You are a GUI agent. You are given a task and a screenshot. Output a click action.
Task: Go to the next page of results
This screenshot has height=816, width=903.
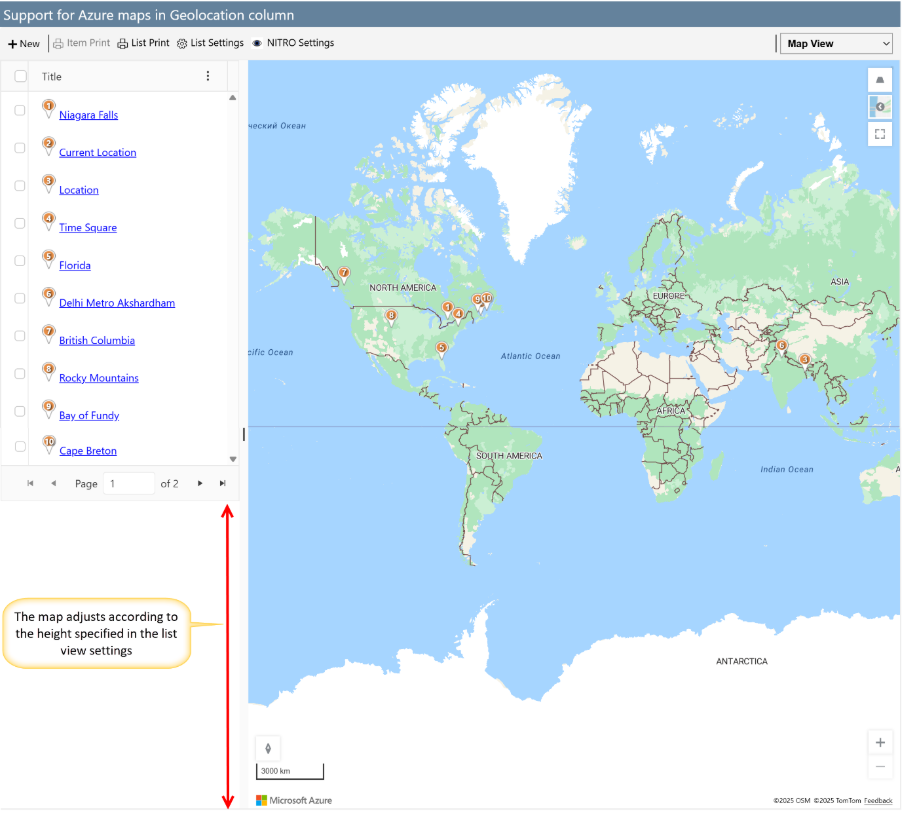[200, 483]
